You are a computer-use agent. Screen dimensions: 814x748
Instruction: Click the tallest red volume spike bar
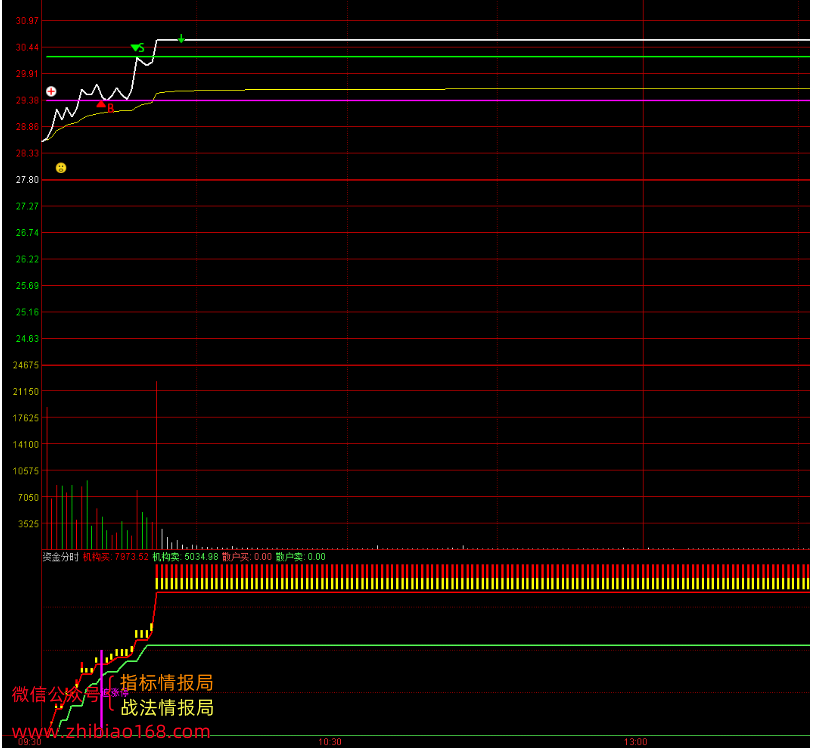(x=156, y=465)
